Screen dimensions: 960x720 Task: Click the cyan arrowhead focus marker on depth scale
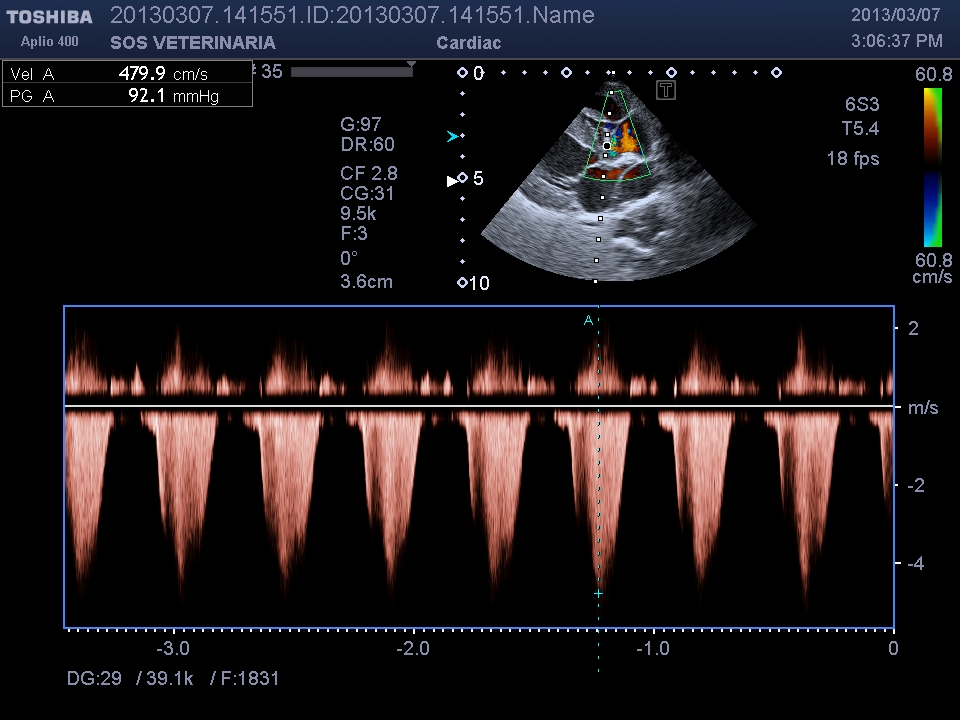click(x=453, y=136)
